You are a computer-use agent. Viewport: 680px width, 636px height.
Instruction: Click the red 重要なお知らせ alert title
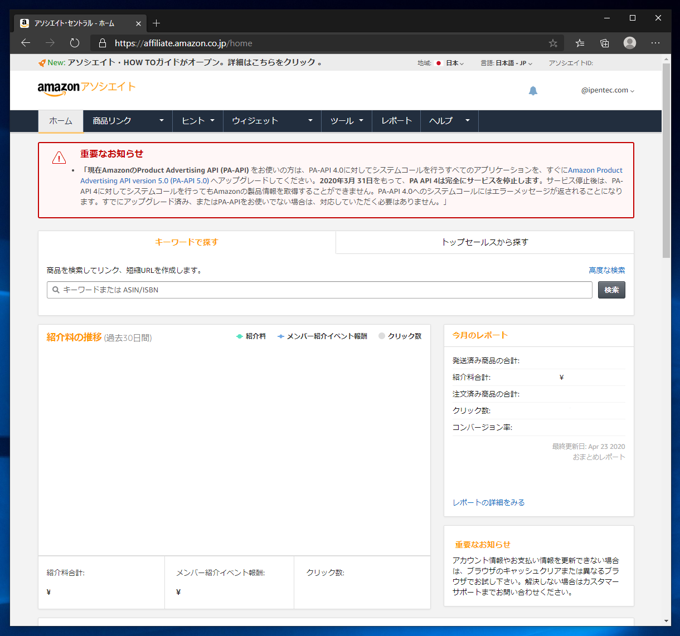(111, 153)
